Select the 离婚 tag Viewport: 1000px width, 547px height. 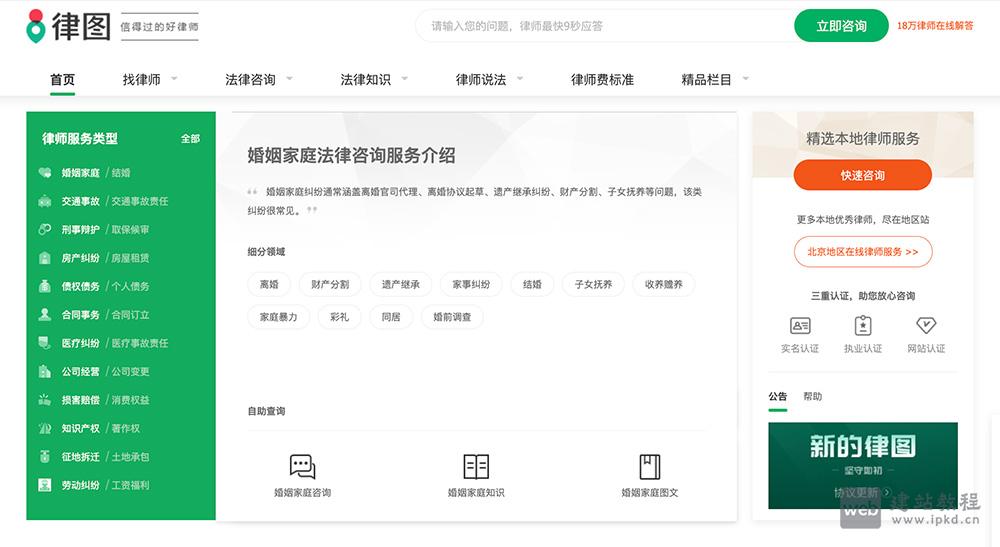269,284
